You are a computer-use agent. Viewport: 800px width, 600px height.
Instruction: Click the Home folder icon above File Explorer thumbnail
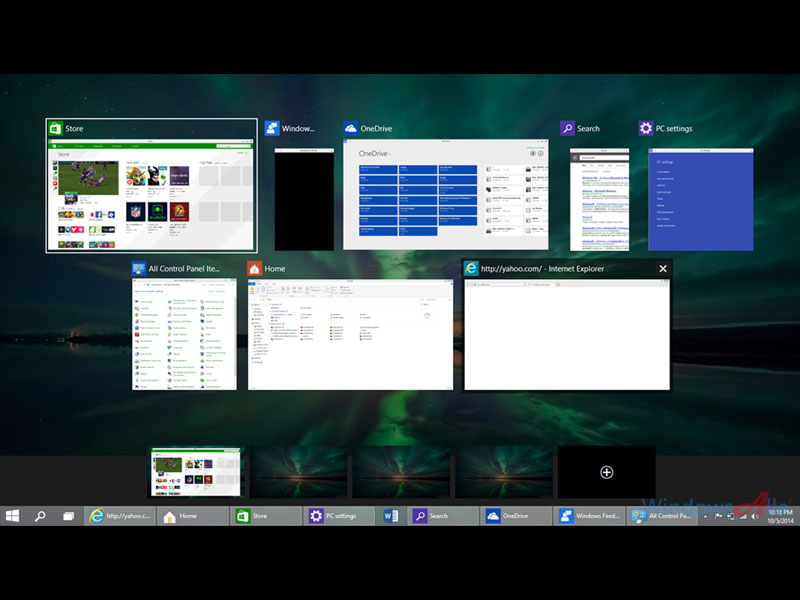tap(255, 269)
